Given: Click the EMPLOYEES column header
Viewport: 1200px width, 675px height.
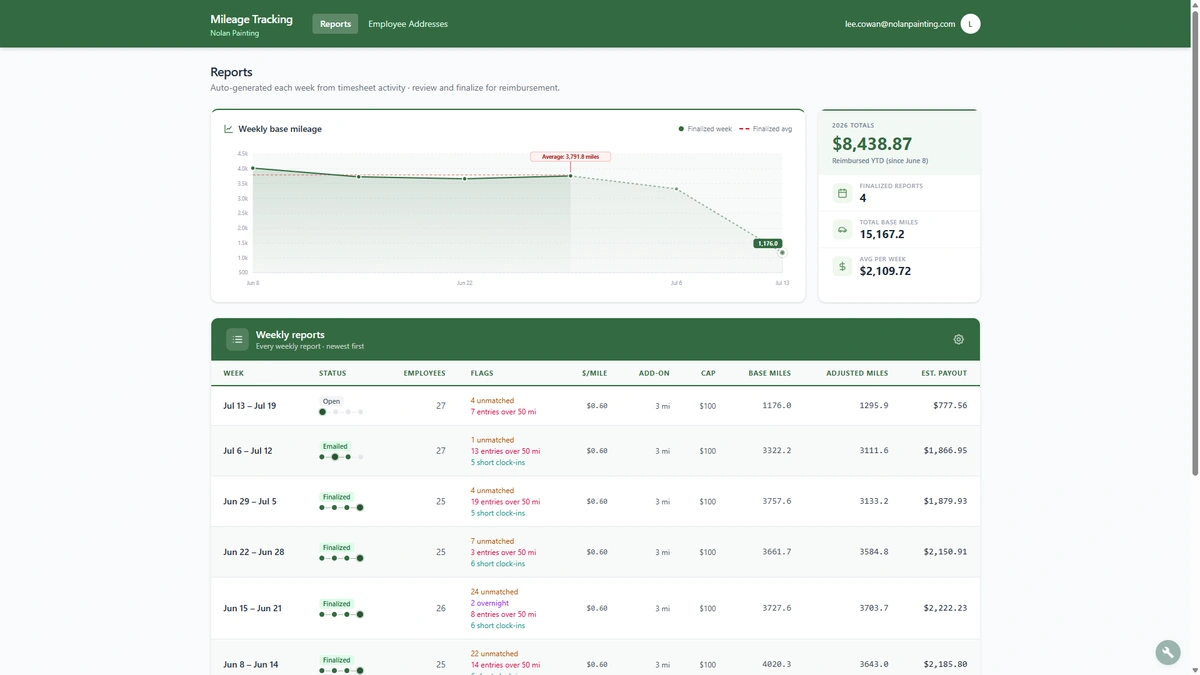Looking at the screenshot, I should [x=424, y=373].
